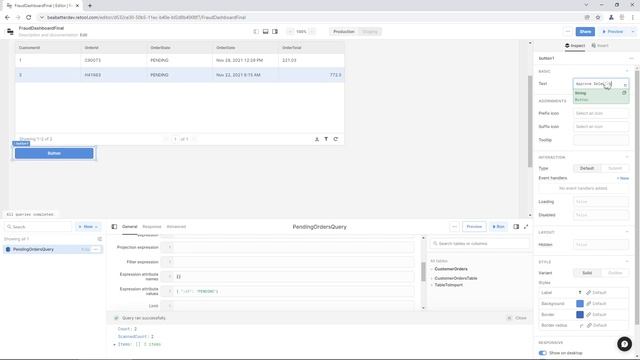640x360 pixels.
Task: Click the Border radius default link icon
Action: [589, 325]
